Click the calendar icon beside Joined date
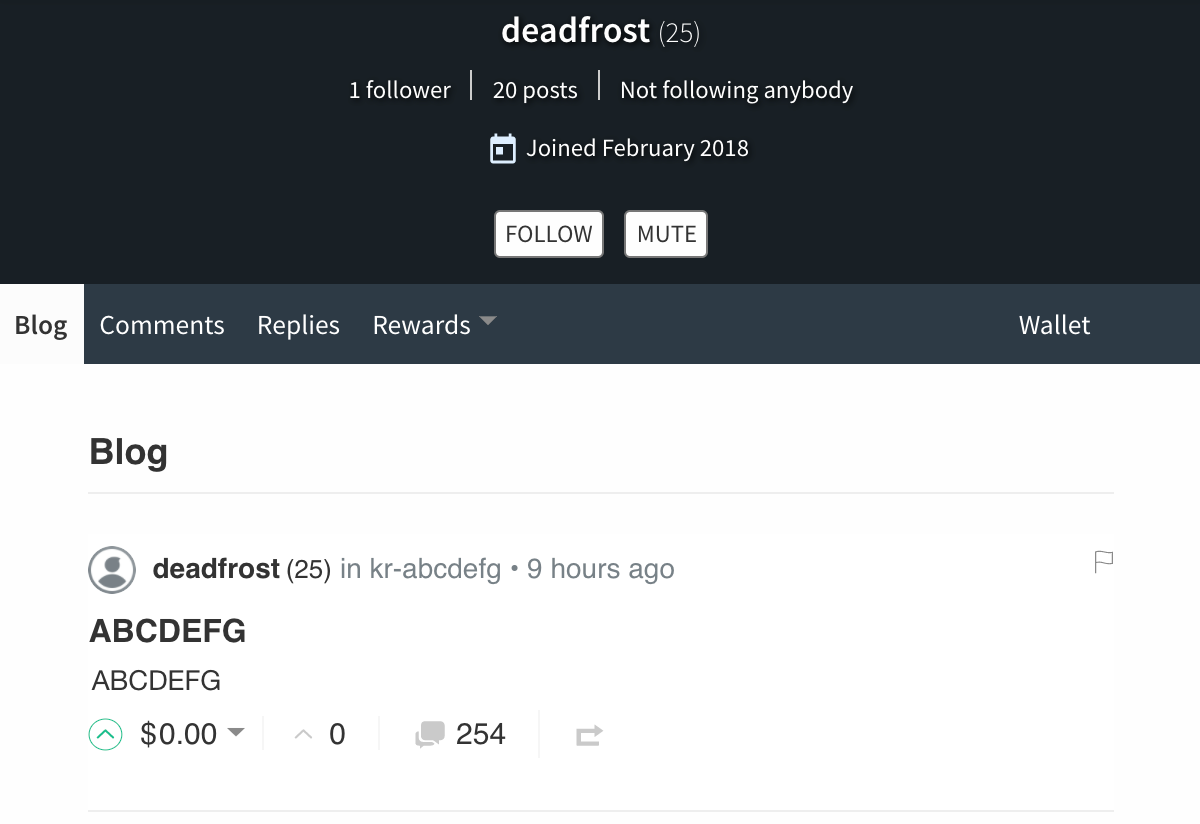Viewport: 1200px width, 824px height. point(502,149)
